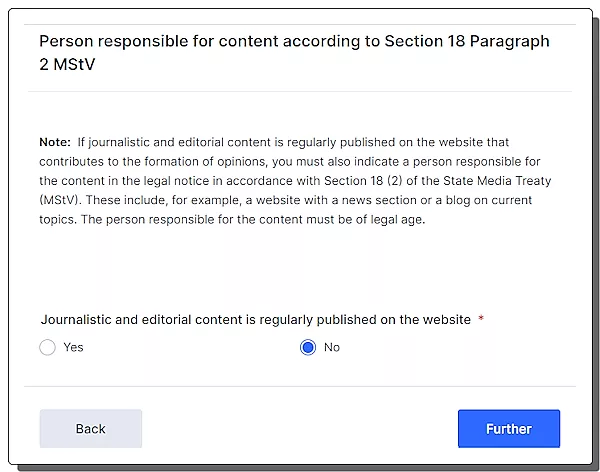The image size is (600, 472).
Task: Select the No radio button
Action: coord(308,348)
